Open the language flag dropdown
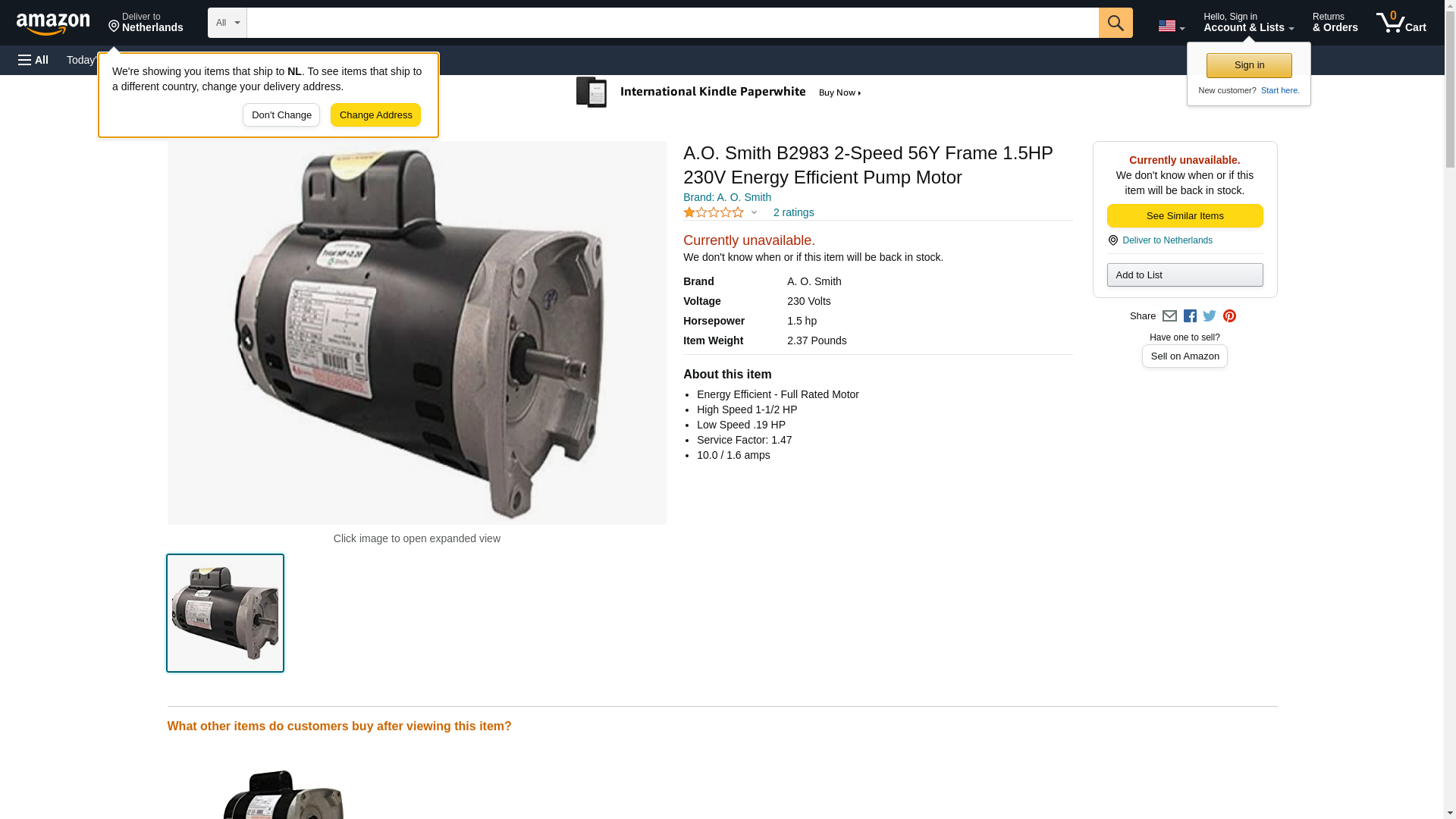The width and height of the screenshot is (1456, 819). (1171, 26)
